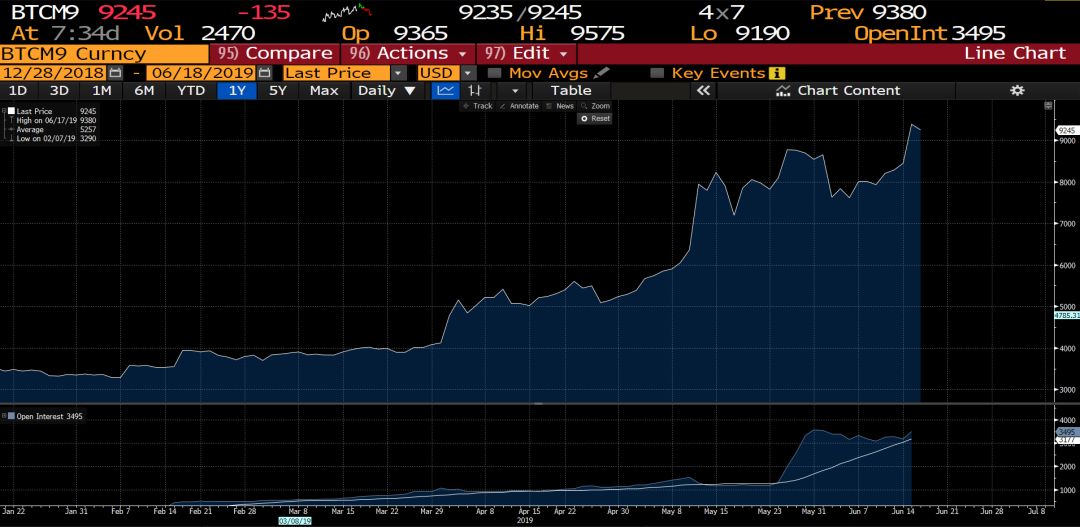
Task: Select the 6M time range tab
Action: tap(144, 90)
